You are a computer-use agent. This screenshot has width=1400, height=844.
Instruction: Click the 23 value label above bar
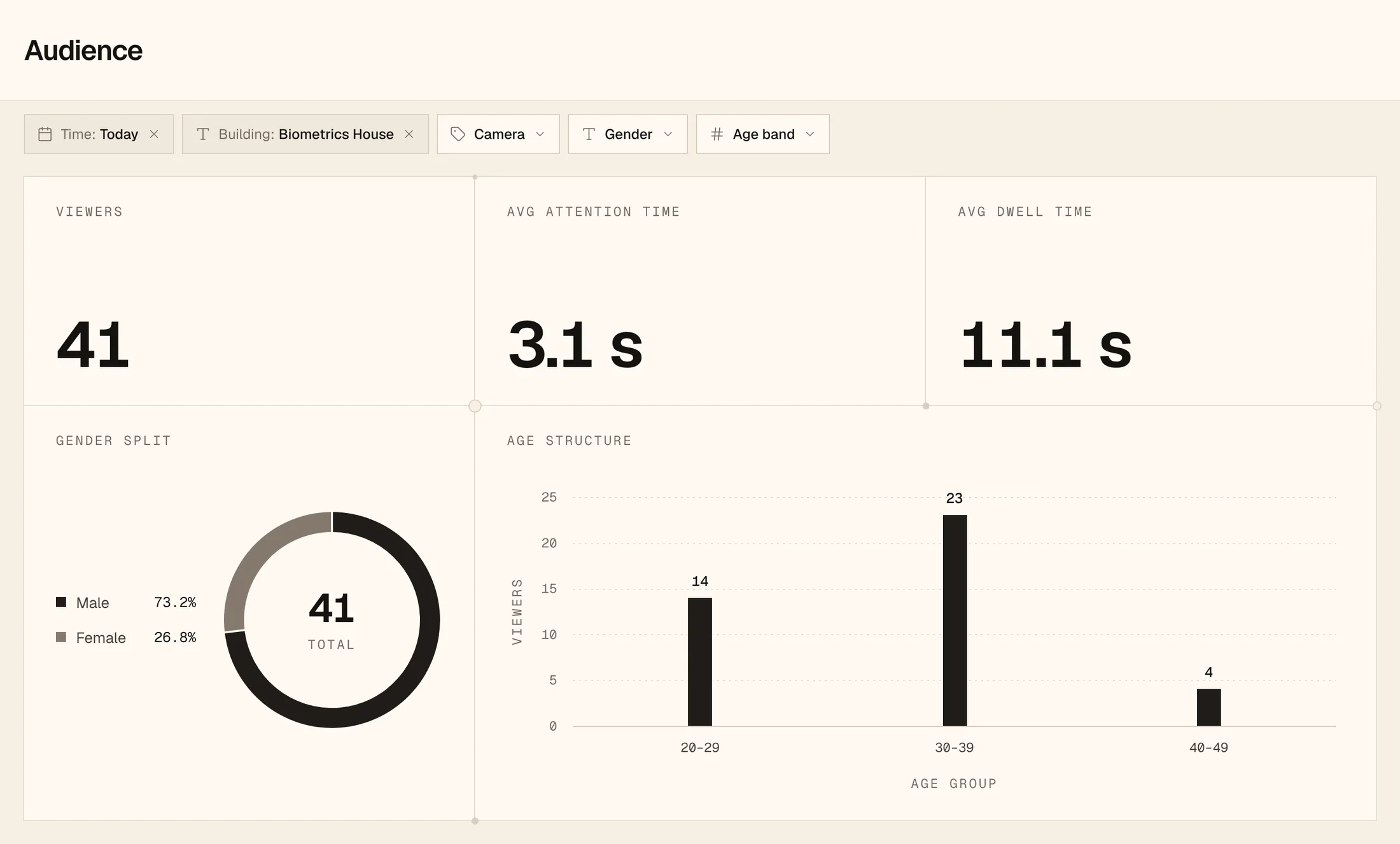tap(955, 498)
